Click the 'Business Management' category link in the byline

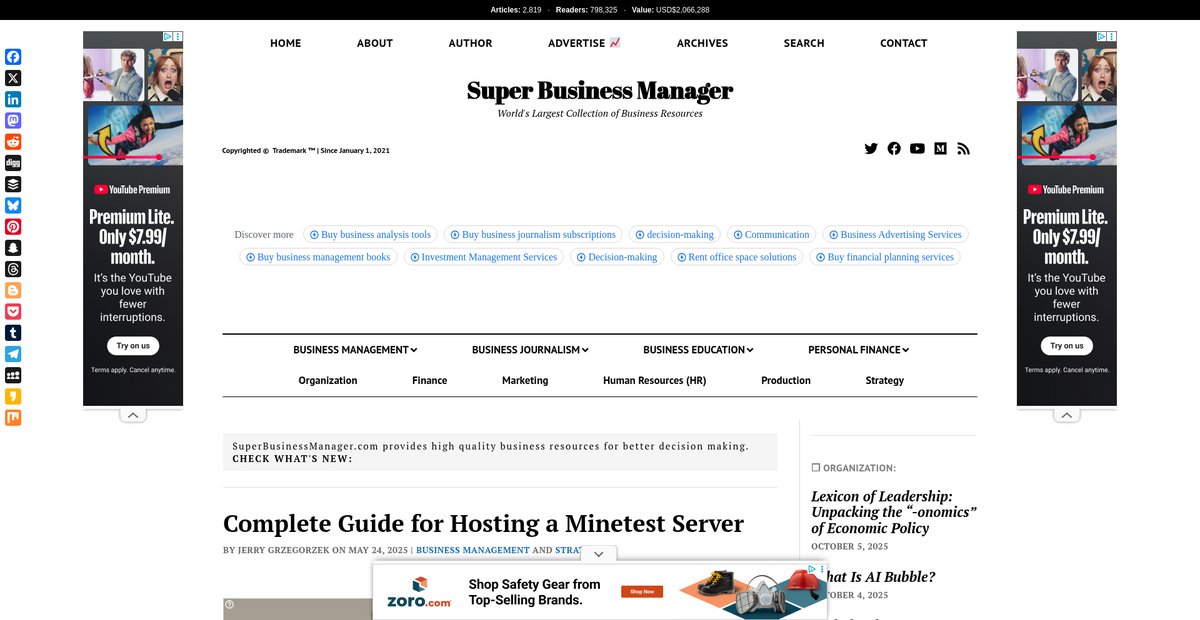(473, 550)
